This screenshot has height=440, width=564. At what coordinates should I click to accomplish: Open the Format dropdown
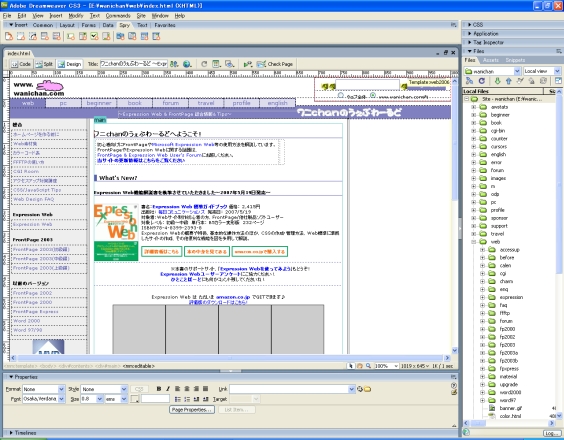pyautogui.click(x=61, y=389)
